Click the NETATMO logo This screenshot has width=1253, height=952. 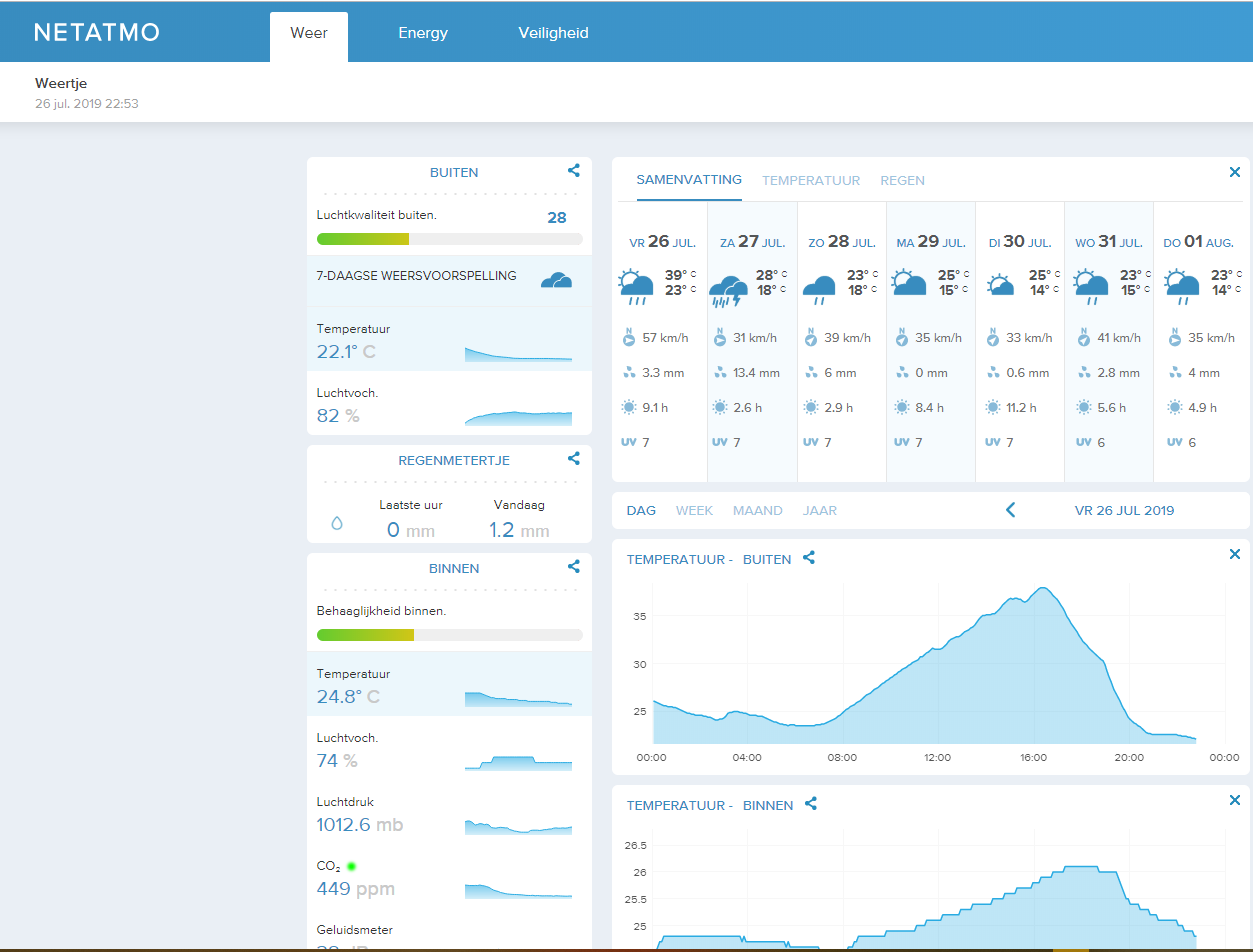pyautogui.click(x=97, y=32)
